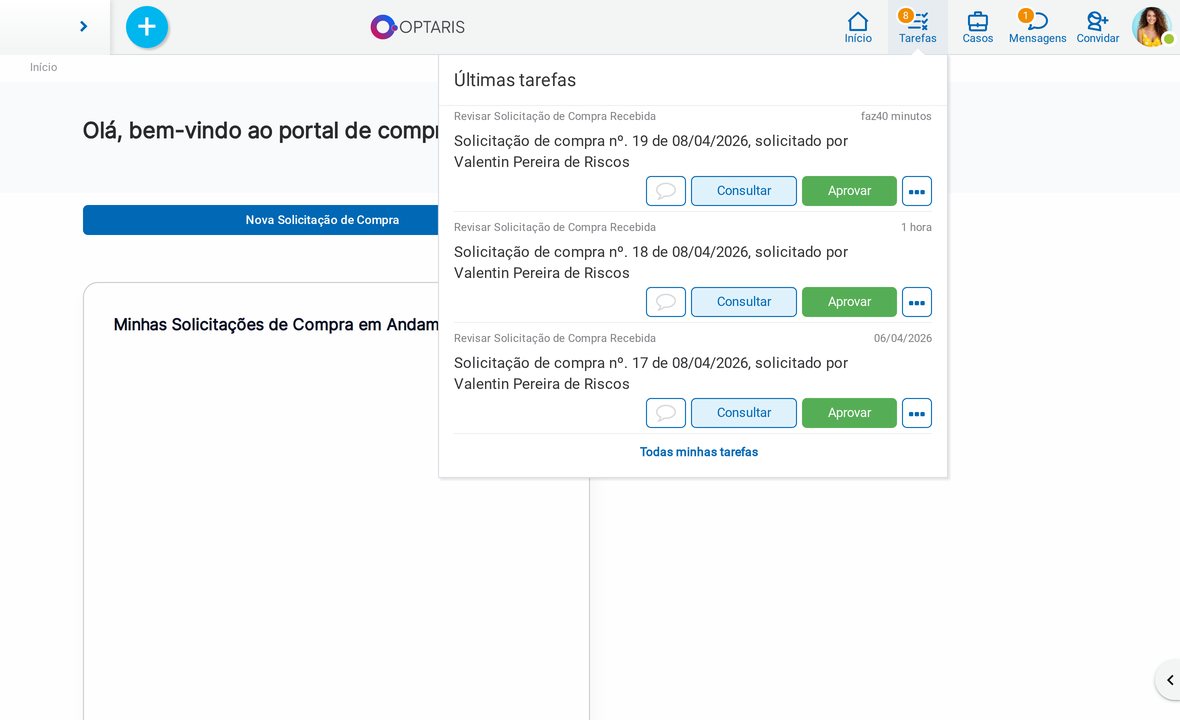Click Consultar for request nº 17
1180x720 pixels.
point(744,413)
